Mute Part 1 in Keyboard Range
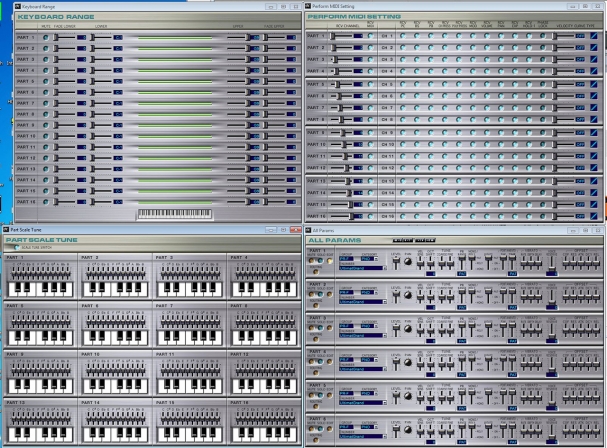This screenshot has width=607, height=448. 46,38
